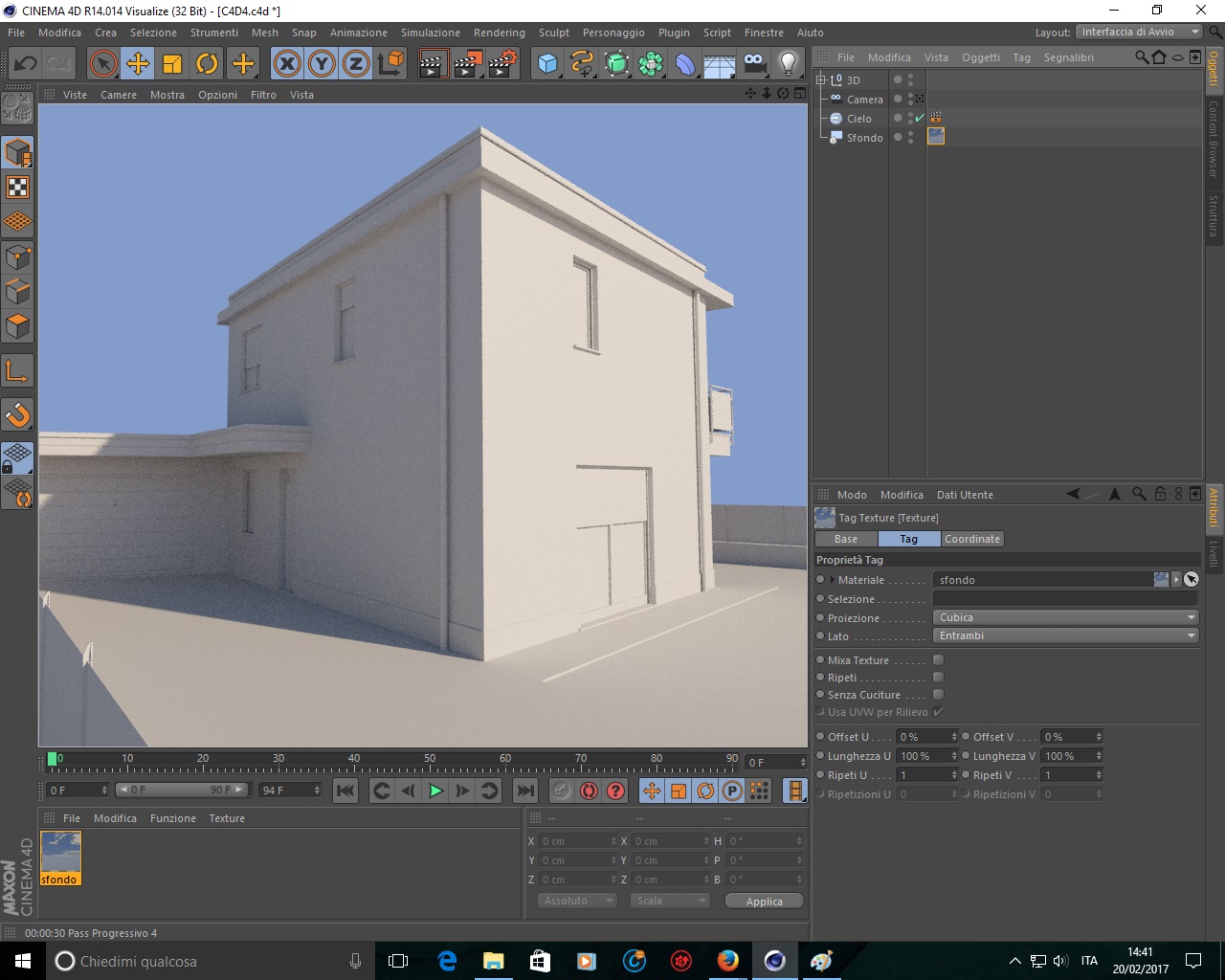
Task: Select Points mode in left toolbar
Action: tap(18, 256)
